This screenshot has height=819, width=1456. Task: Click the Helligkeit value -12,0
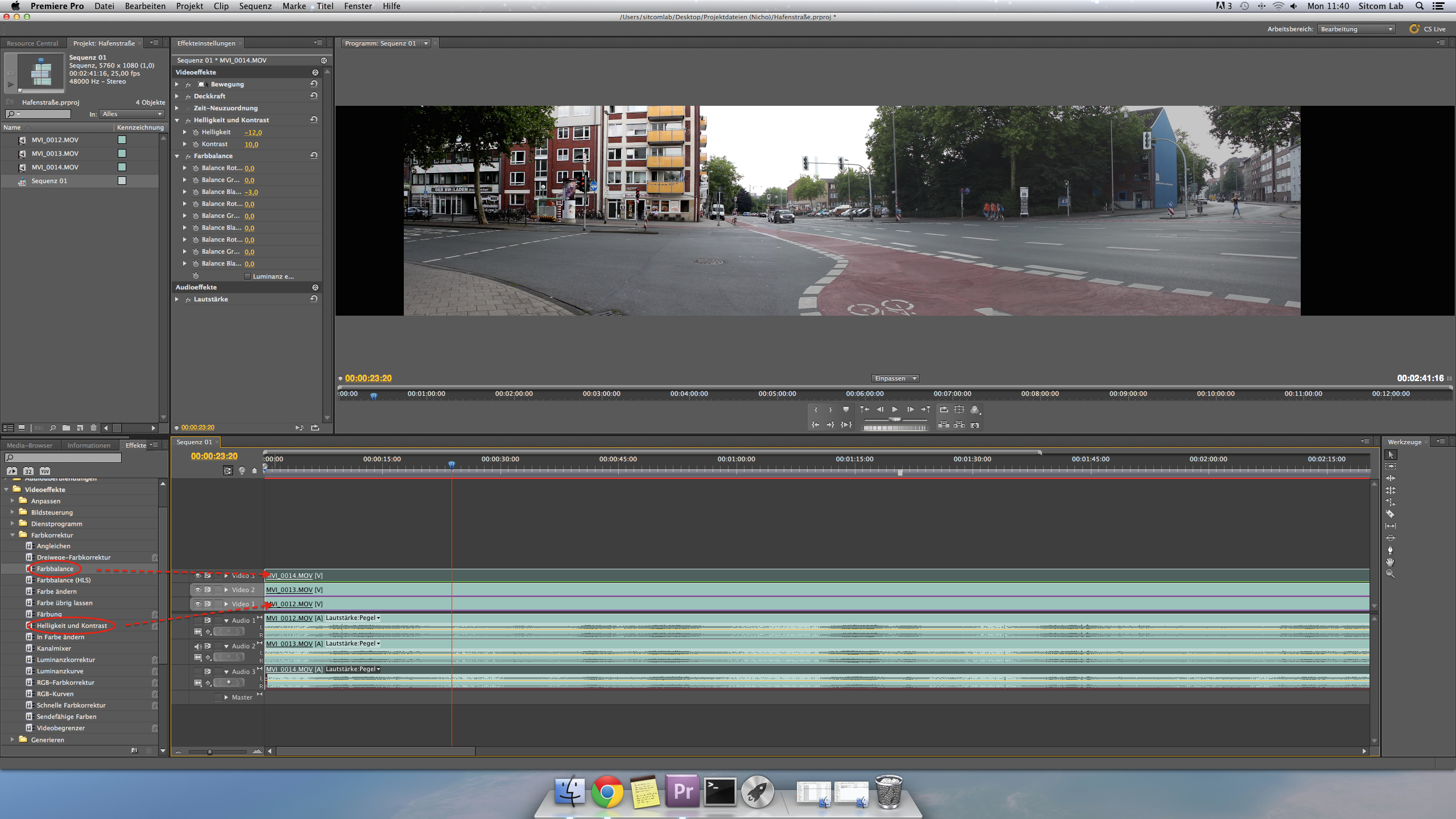pos(253,133)
